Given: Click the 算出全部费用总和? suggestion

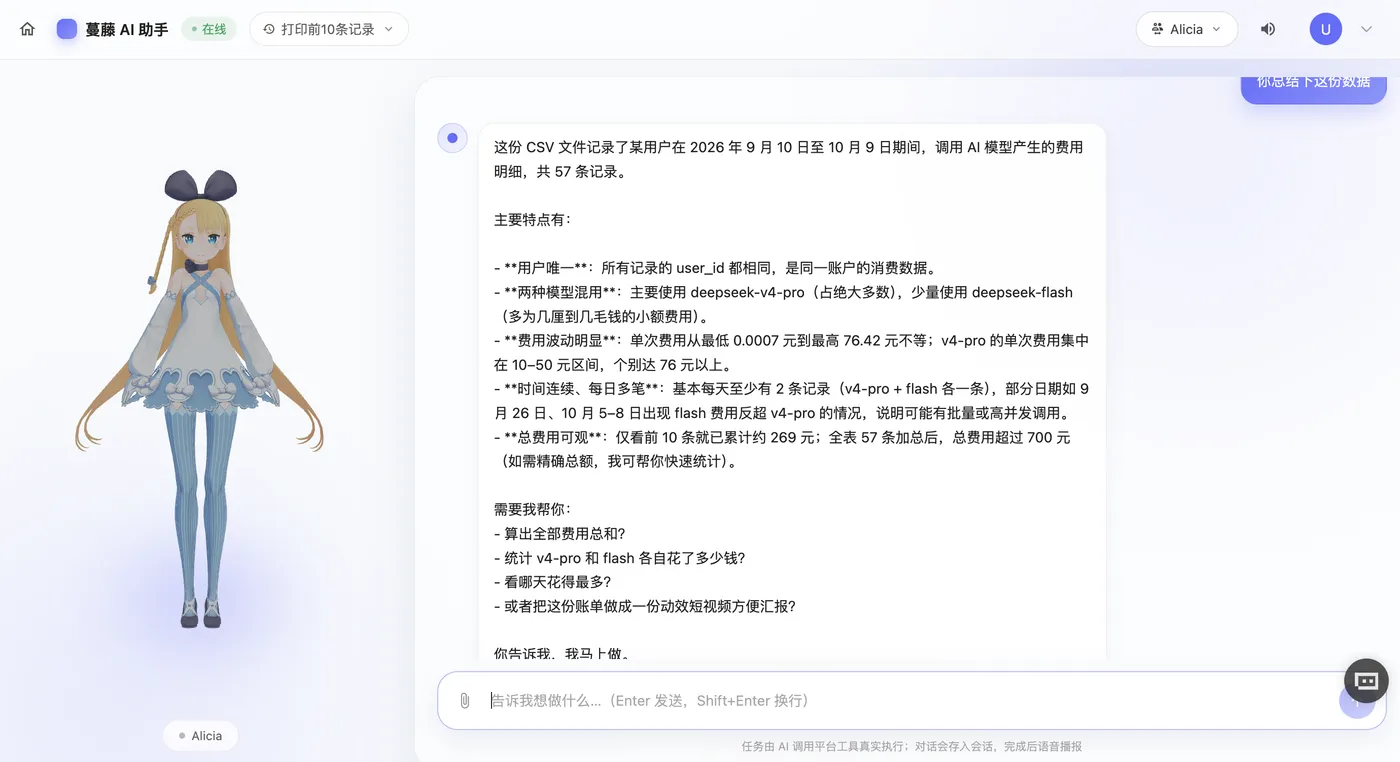Looking at the screenshot, I should pos(559,533).
